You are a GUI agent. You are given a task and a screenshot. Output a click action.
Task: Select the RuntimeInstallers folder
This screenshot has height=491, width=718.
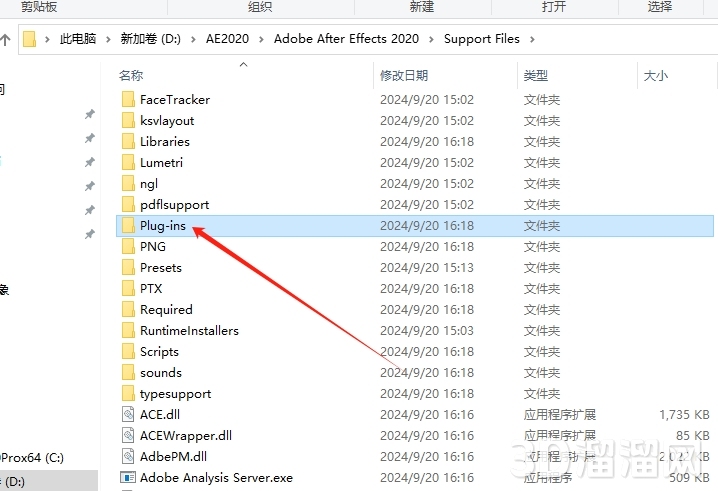tap(189, 331)
